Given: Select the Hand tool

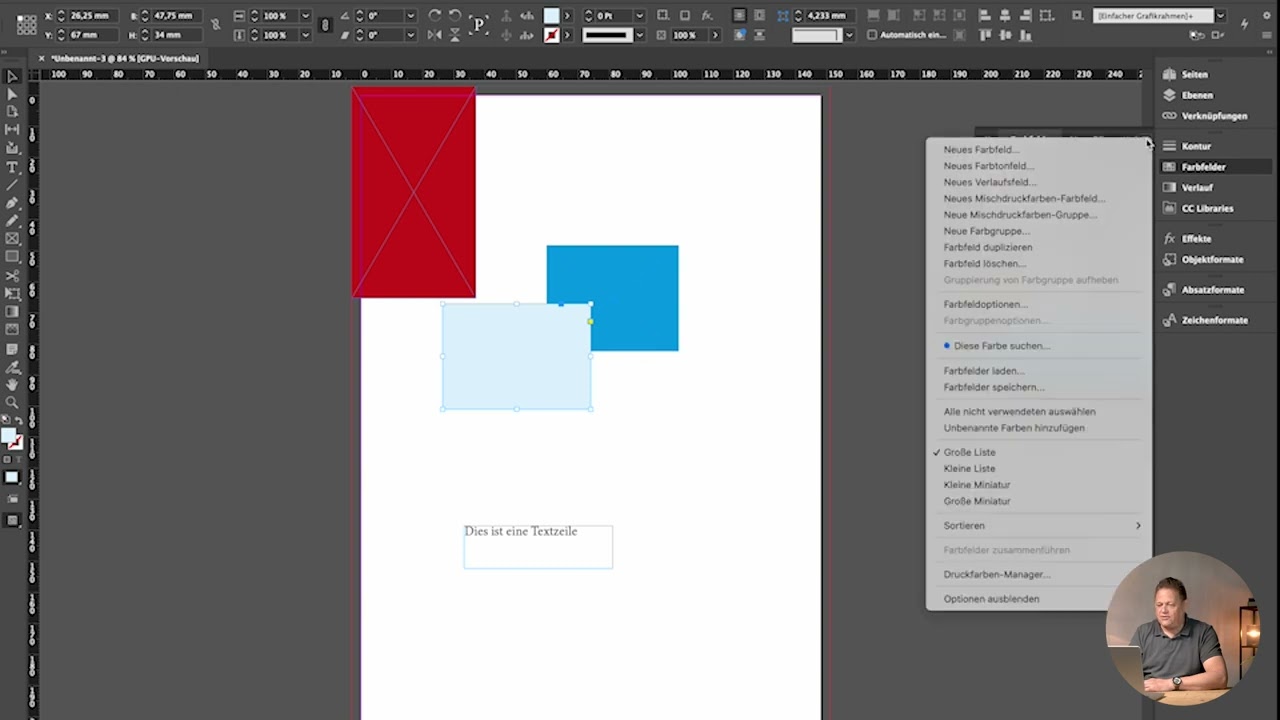Looking at the screenshot, I should click(x=12, y=385).
